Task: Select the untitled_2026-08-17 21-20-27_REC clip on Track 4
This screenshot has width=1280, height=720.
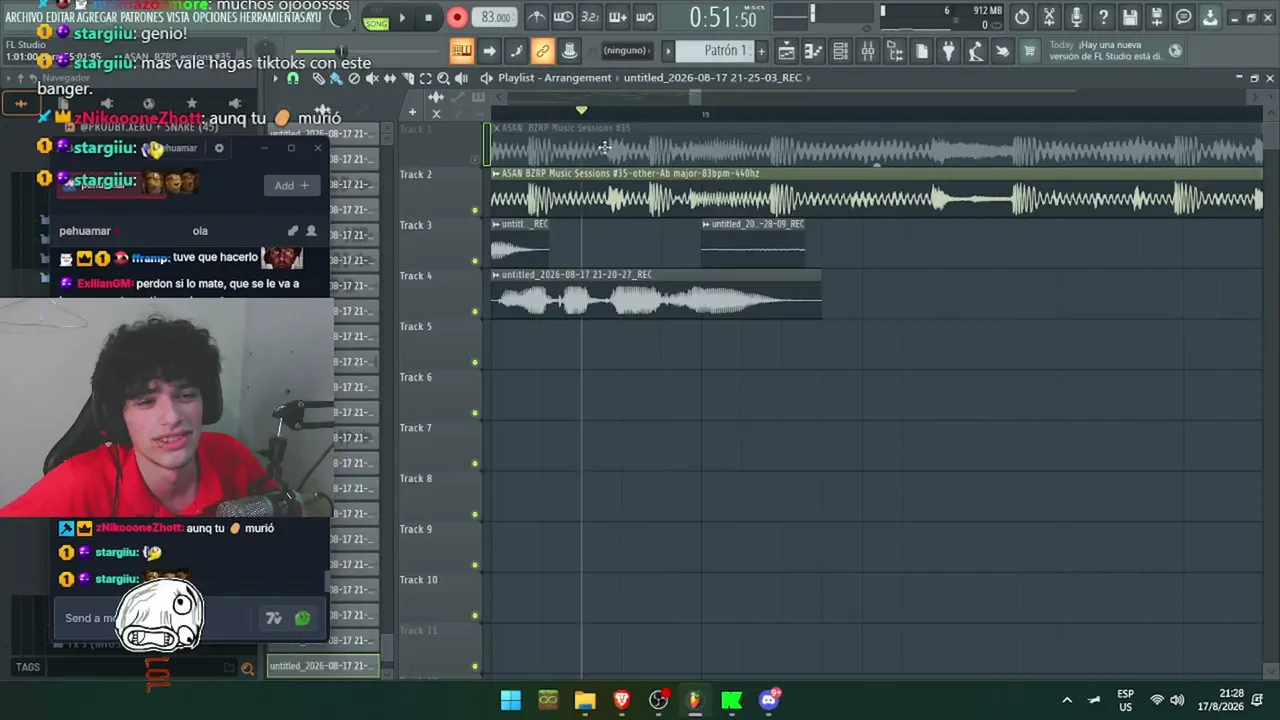Action: (656, 294)
